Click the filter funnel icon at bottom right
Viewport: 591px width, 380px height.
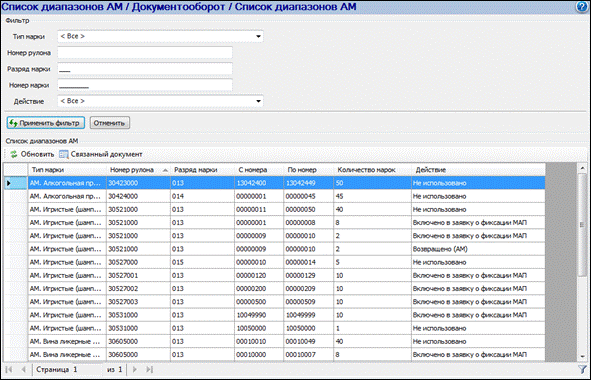[582, 369]
